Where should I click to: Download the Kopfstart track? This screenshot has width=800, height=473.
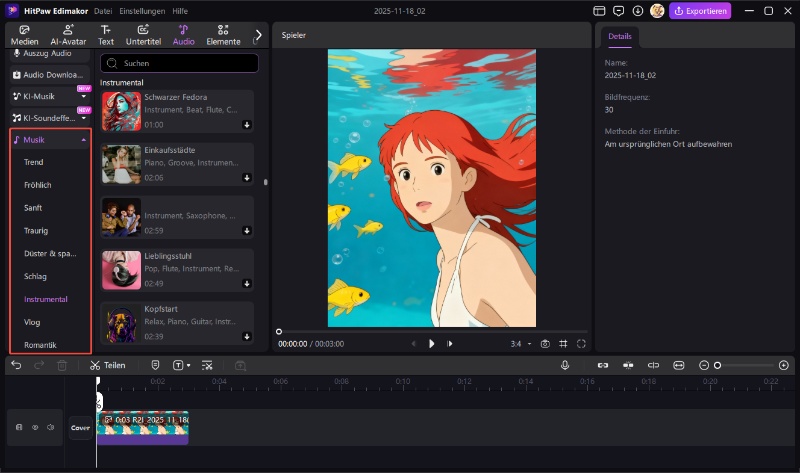tap(247, 336)
